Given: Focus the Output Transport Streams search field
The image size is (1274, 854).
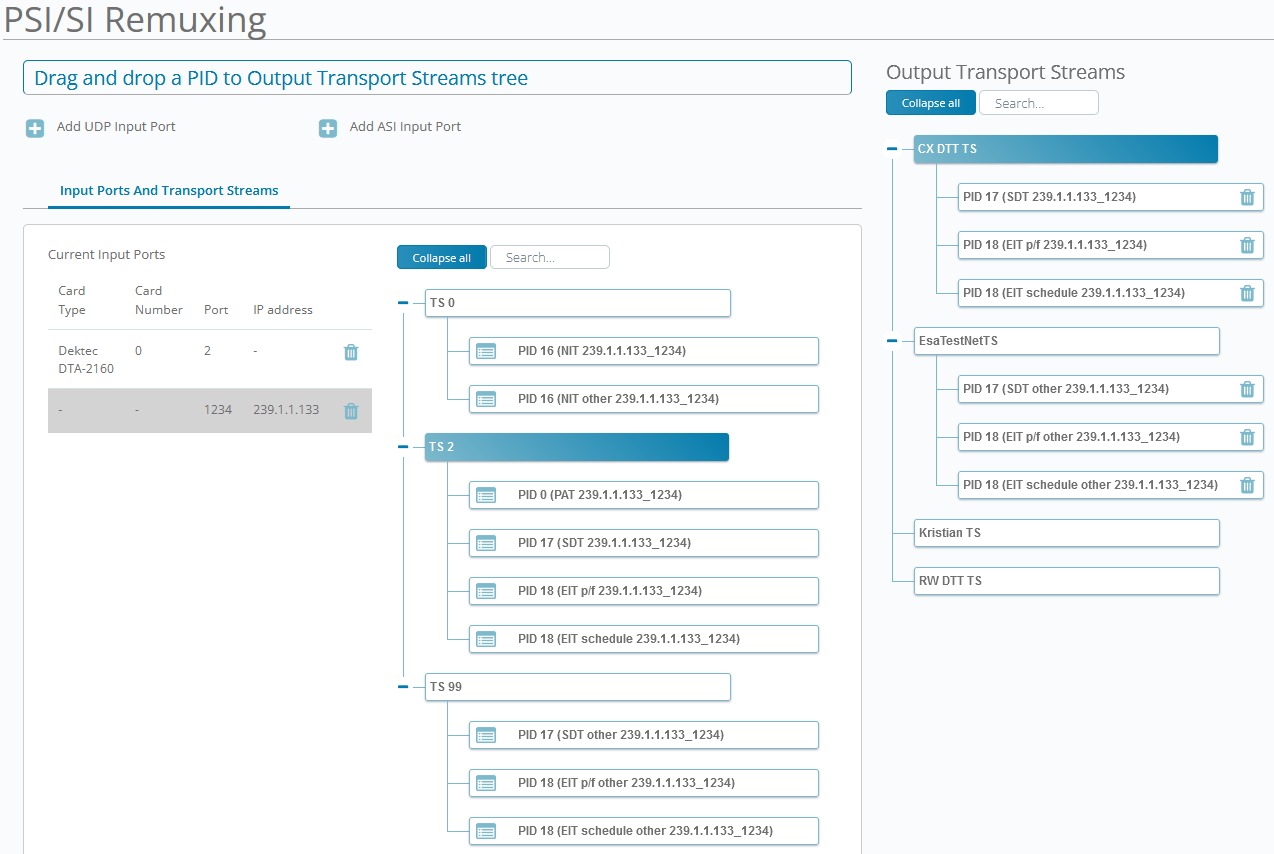Looking at the screenshot, I should (1038, 103).
